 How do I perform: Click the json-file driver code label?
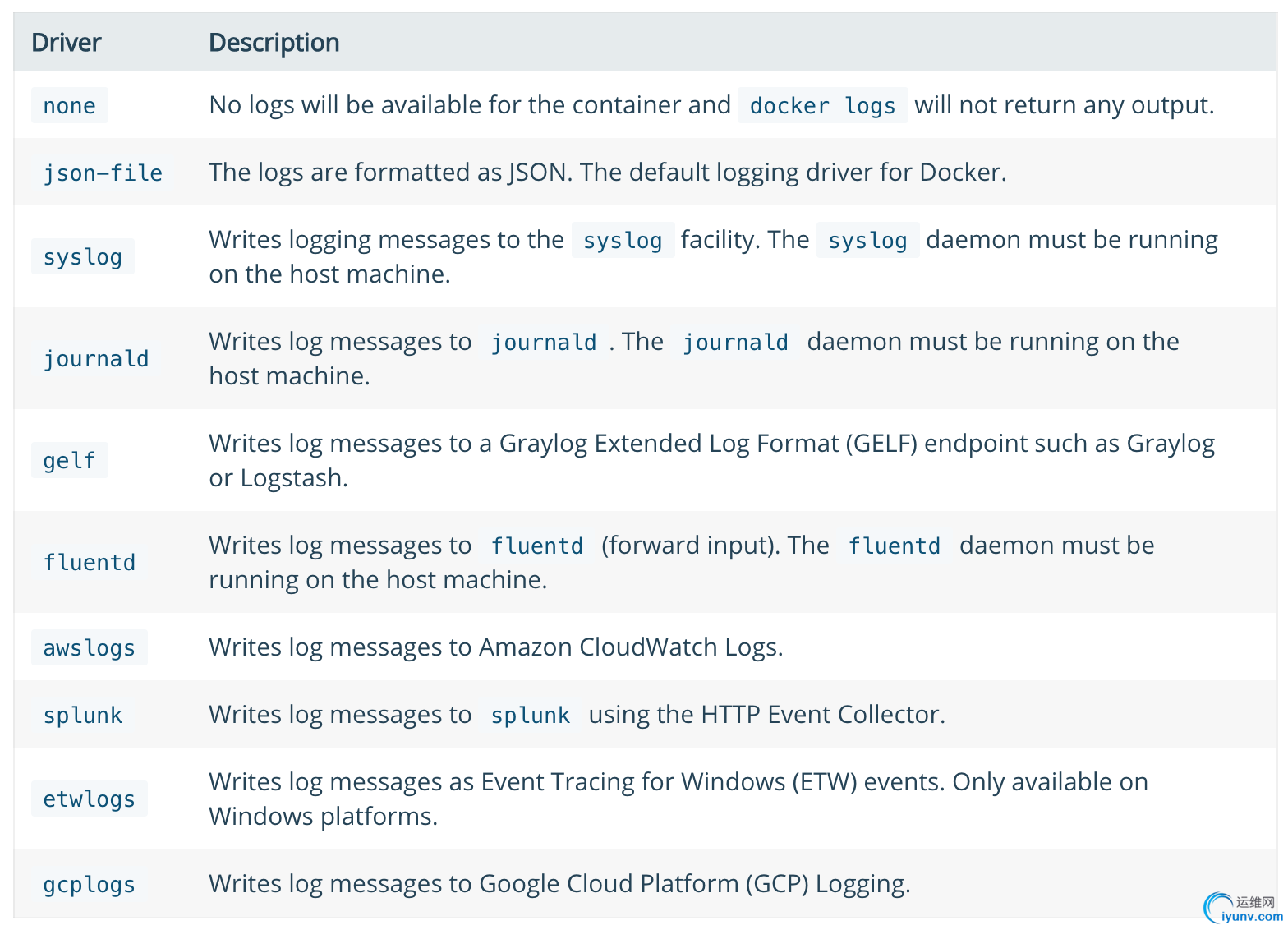[103, 173]
